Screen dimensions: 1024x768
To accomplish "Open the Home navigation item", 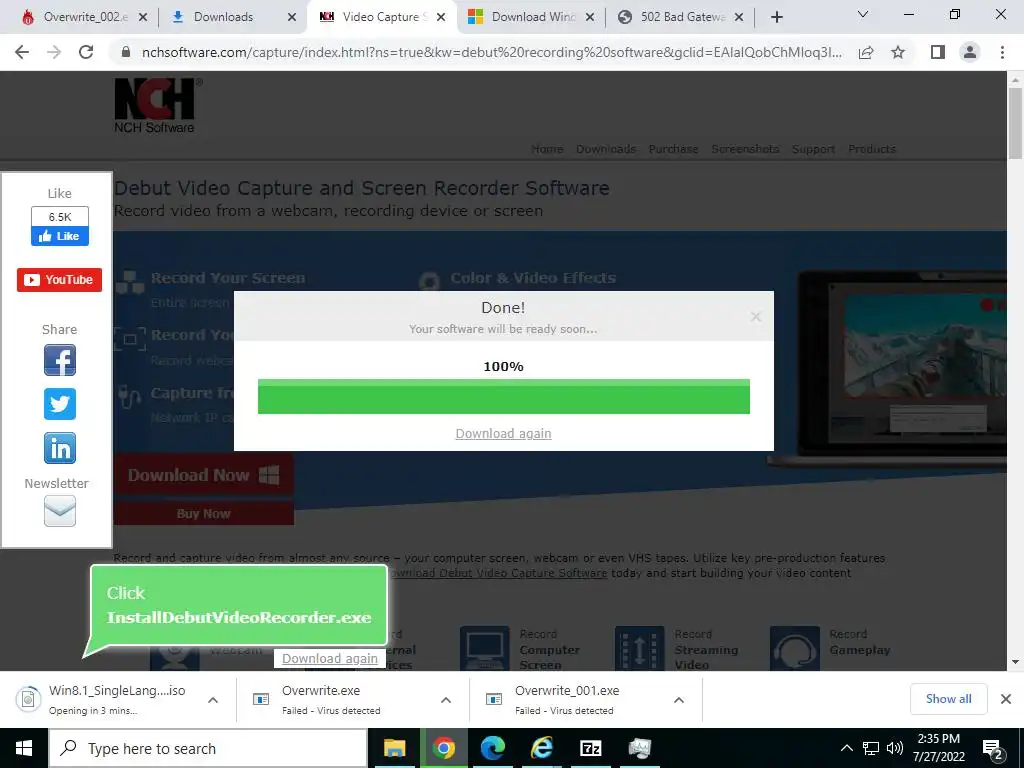I will pos(547,149).
